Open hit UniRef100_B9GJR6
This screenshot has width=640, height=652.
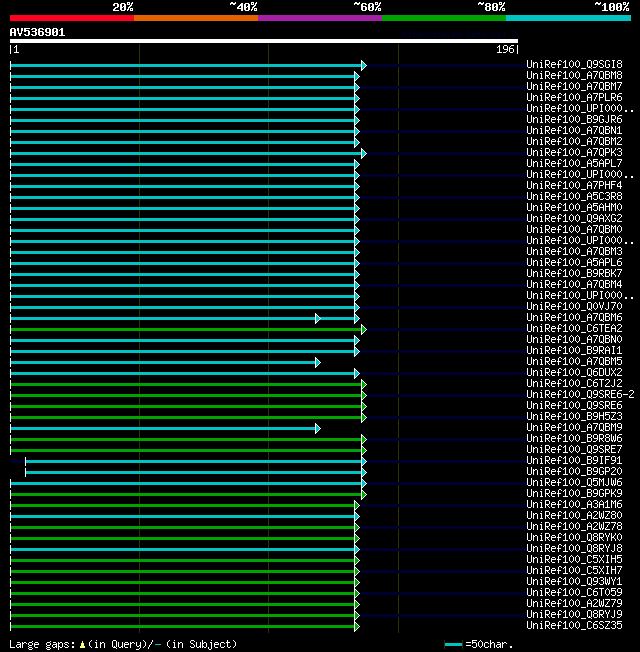click(574, 119)
